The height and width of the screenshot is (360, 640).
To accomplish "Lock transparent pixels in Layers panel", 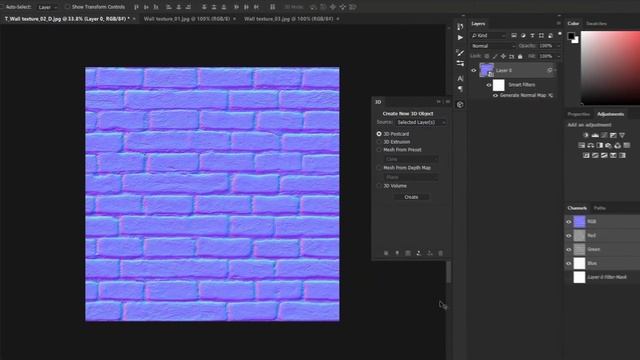I will [x=487, y=56].
